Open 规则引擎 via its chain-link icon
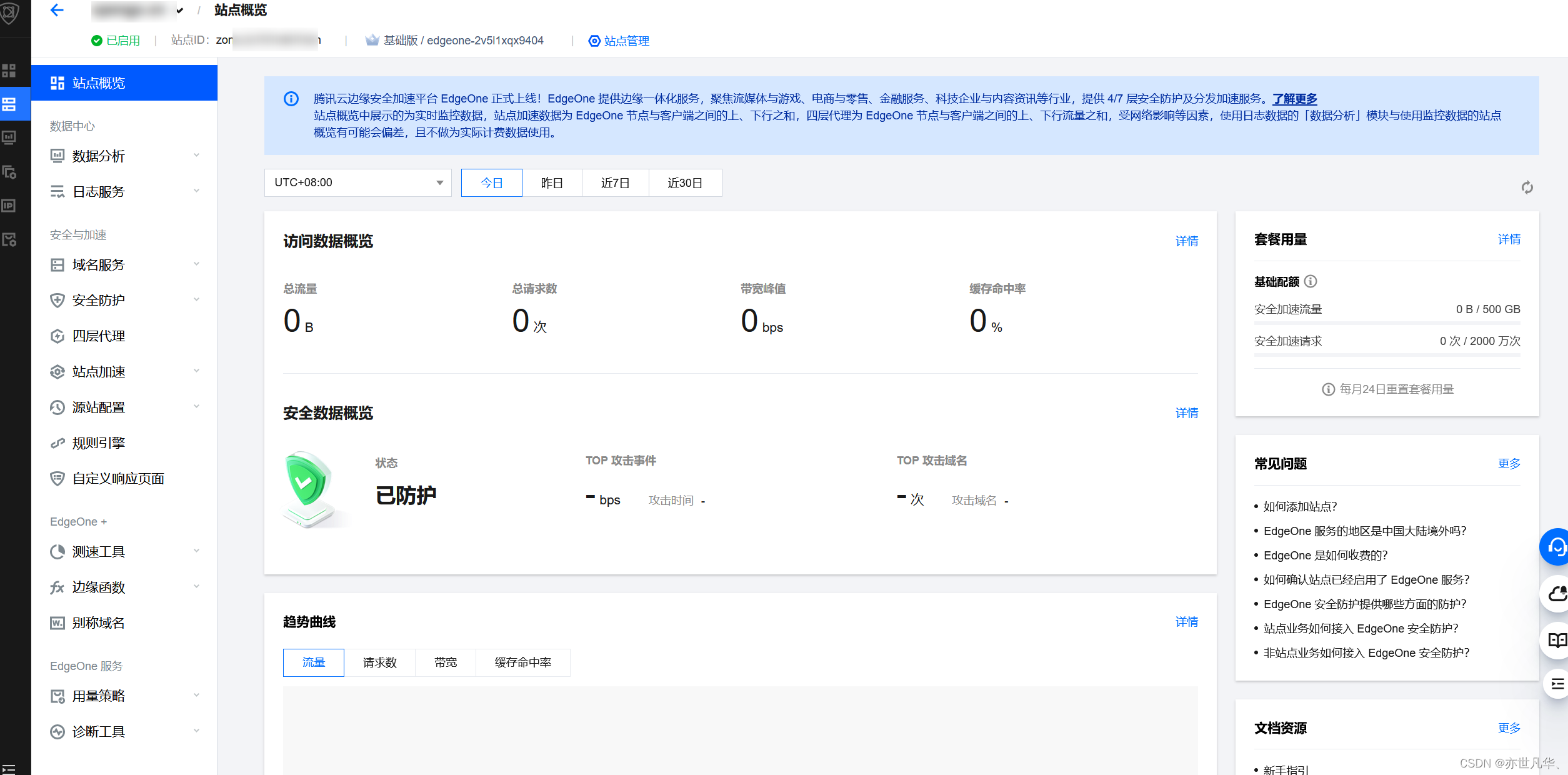The image size is (1568, 775). (57, 442)
